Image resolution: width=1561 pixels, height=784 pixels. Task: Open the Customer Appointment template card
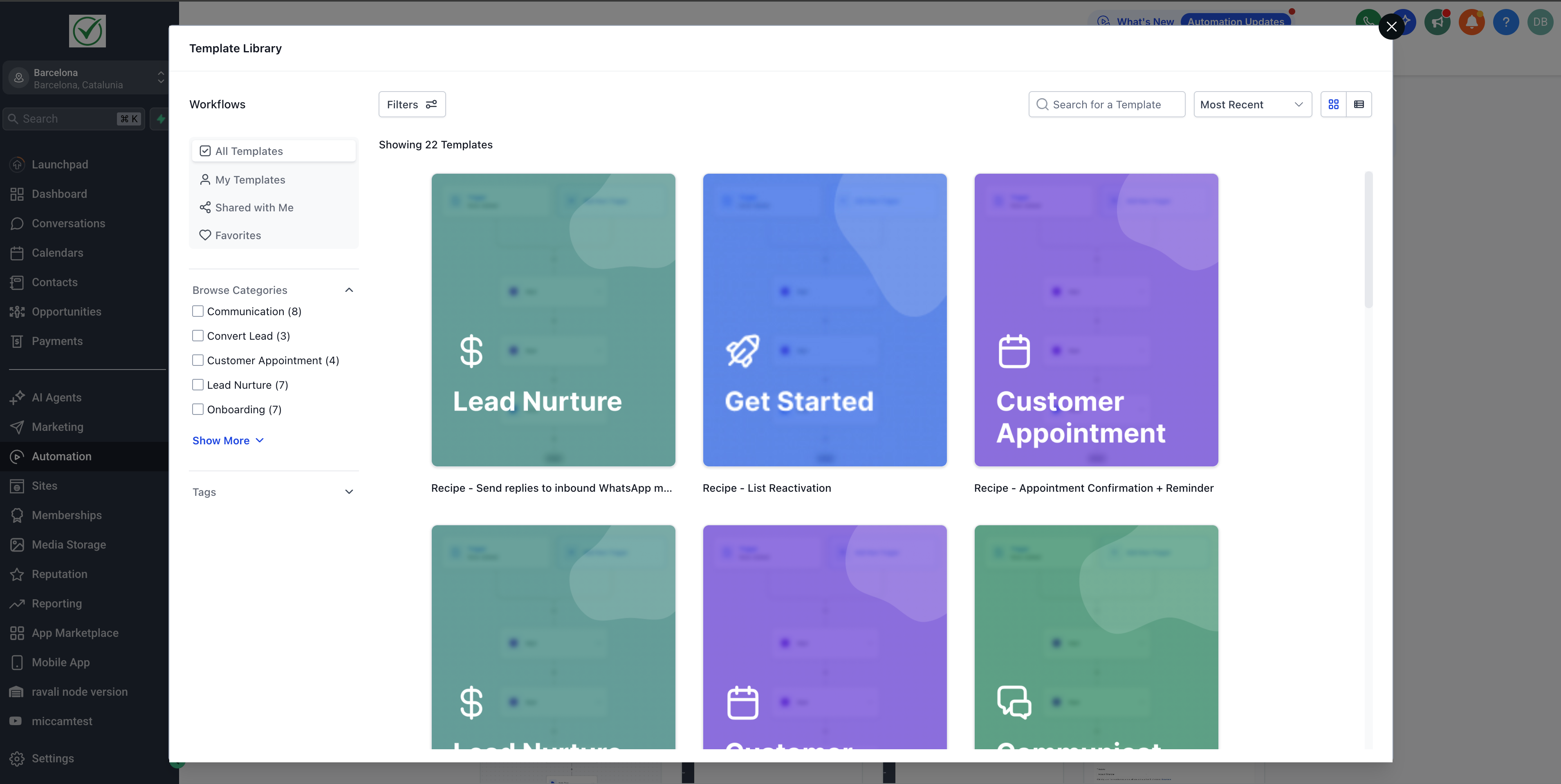[1096, 320]
